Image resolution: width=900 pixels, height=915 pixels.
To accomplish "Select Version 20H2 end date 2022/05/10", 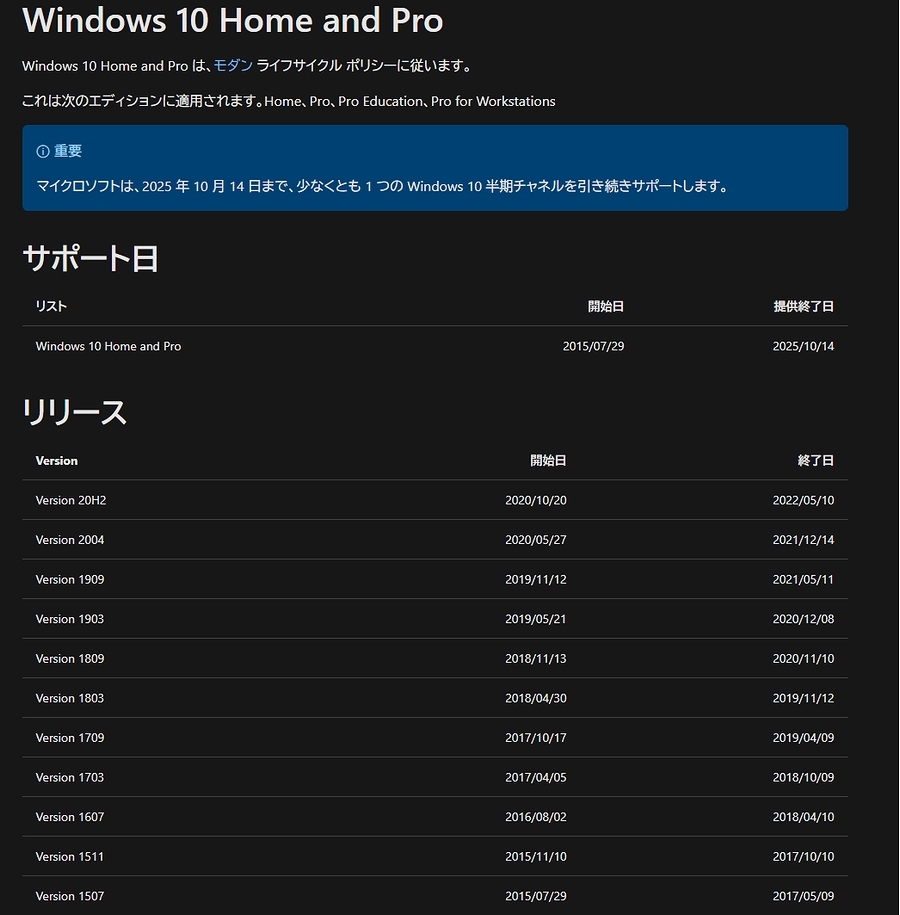I will click(x=803, y=500).
